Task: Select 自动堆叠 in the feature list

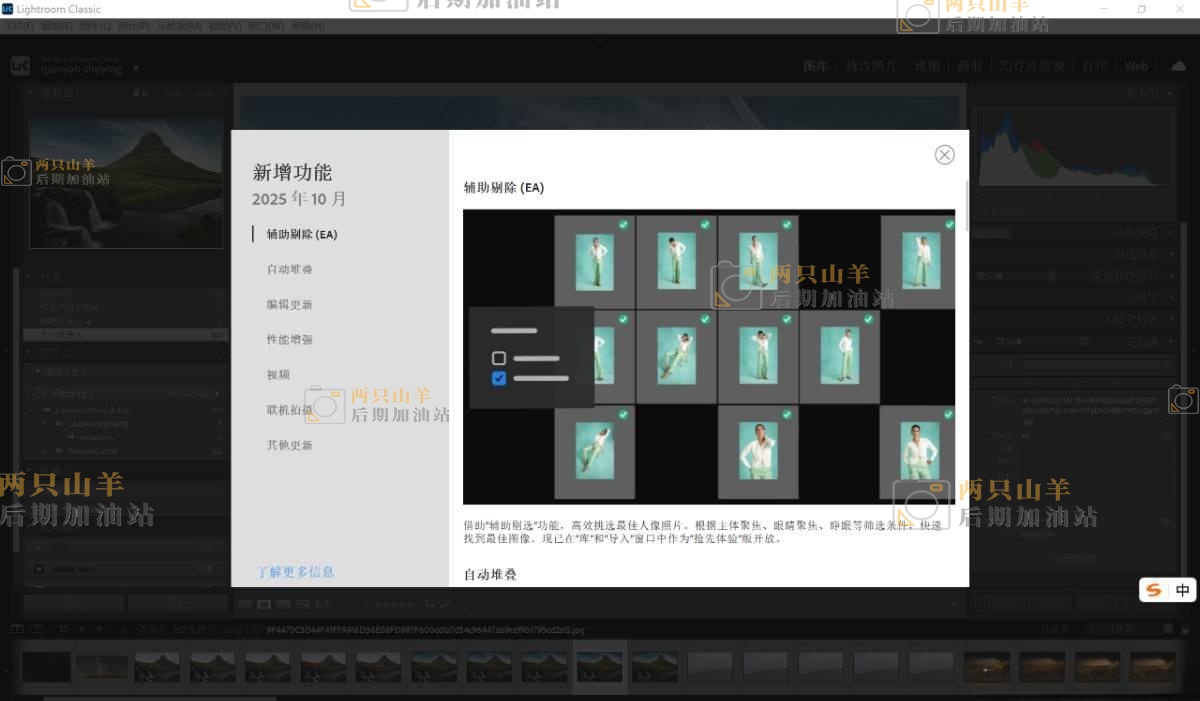Action: (289, 270)
